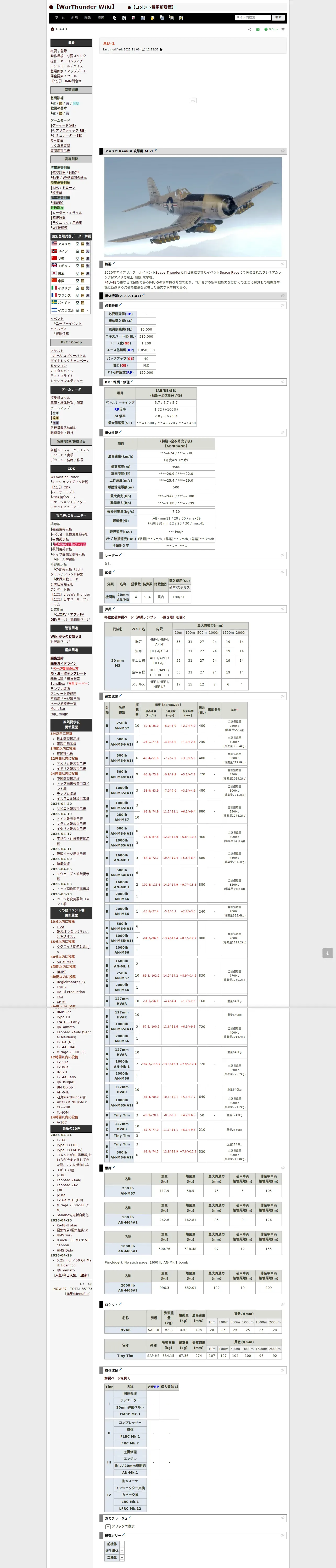Open the コントロールデバイス sidebar link
Screen dimensions: 336x1568
coord(66,66)
